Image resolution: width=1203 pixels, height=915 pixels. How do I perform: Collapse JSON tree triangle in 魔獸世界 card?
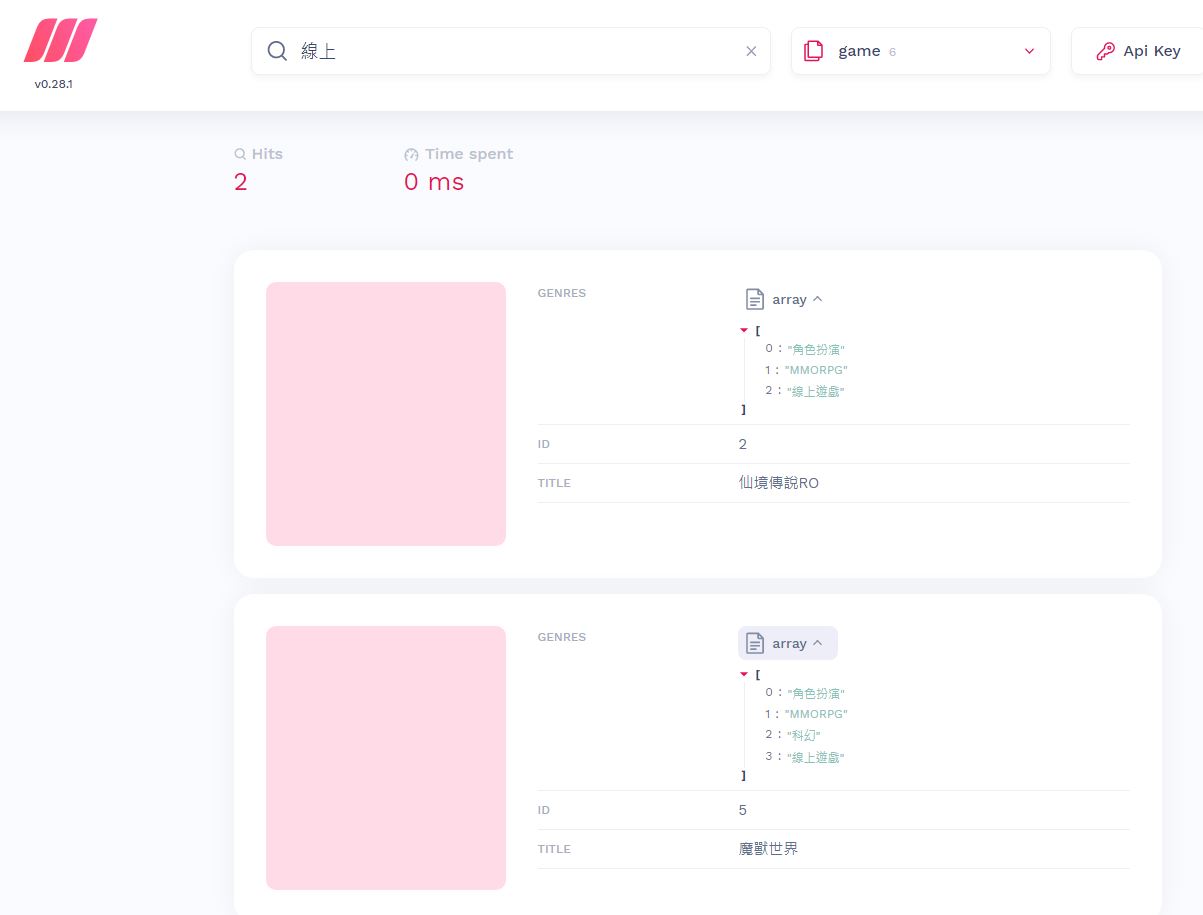coord(744,674)
